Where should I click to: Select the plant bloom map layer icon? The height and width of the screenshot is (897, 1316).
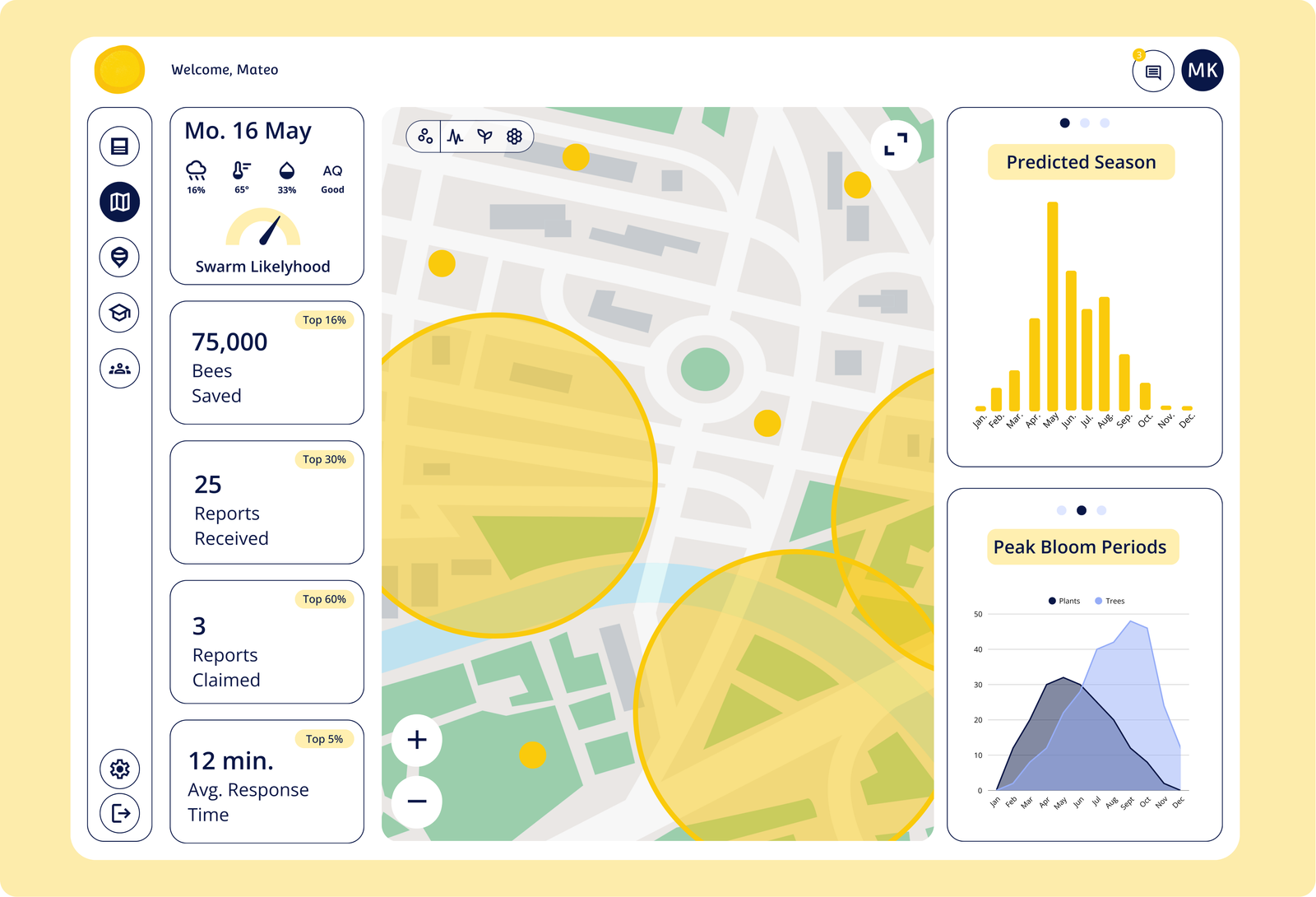tap(484, 136)
